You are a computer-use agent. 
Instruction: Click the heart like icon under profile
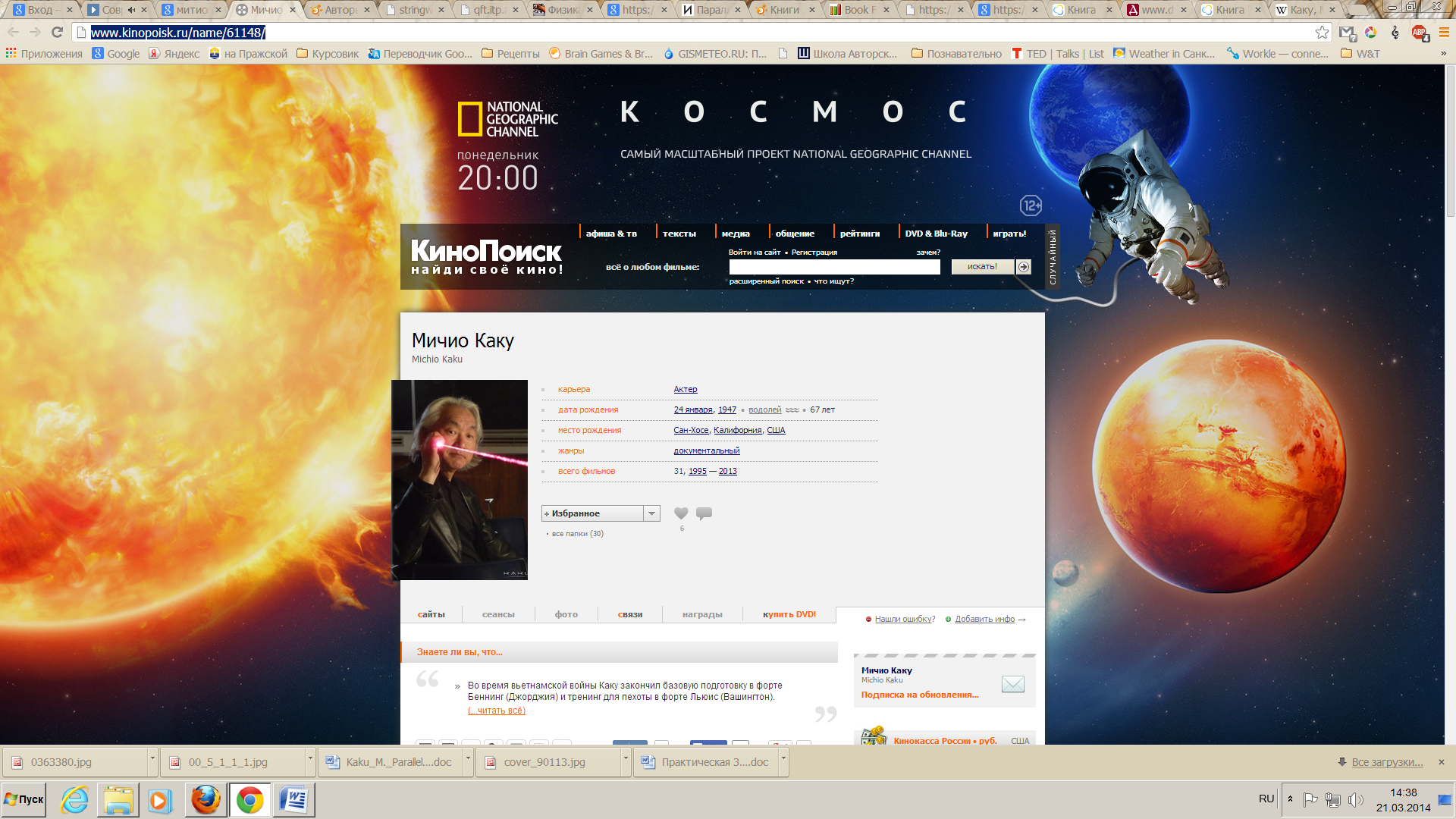click(681, 513)
